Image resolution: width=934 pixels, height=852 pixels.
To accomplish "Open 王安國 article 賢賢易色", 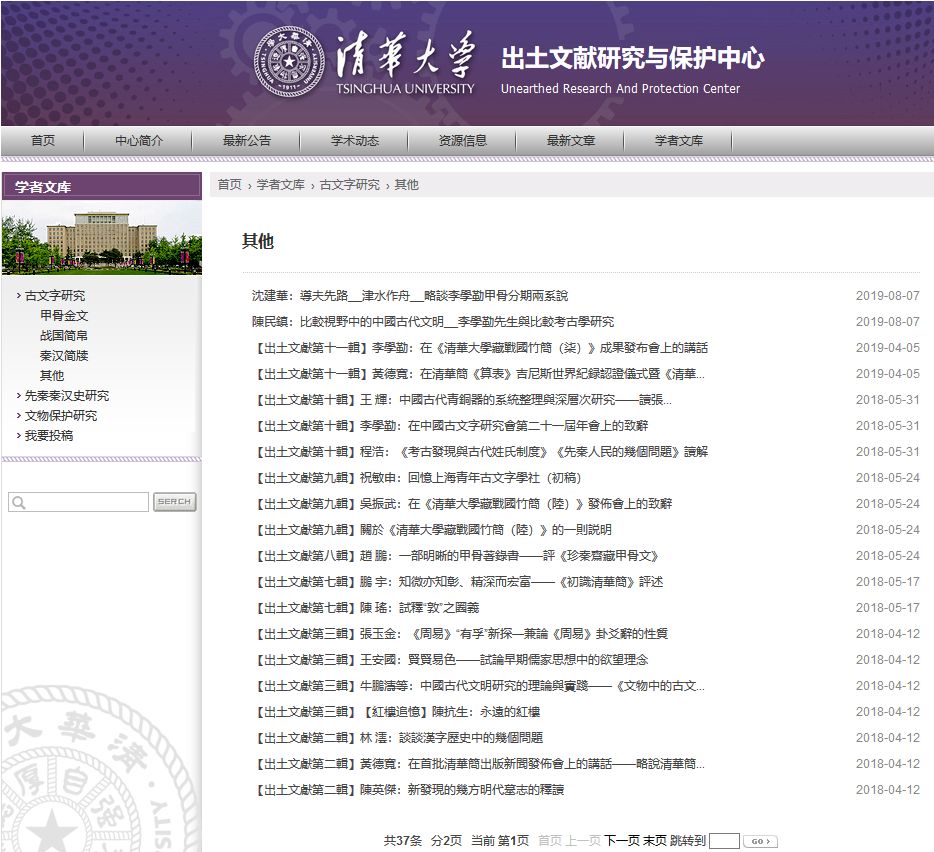I will coord(452,660).
